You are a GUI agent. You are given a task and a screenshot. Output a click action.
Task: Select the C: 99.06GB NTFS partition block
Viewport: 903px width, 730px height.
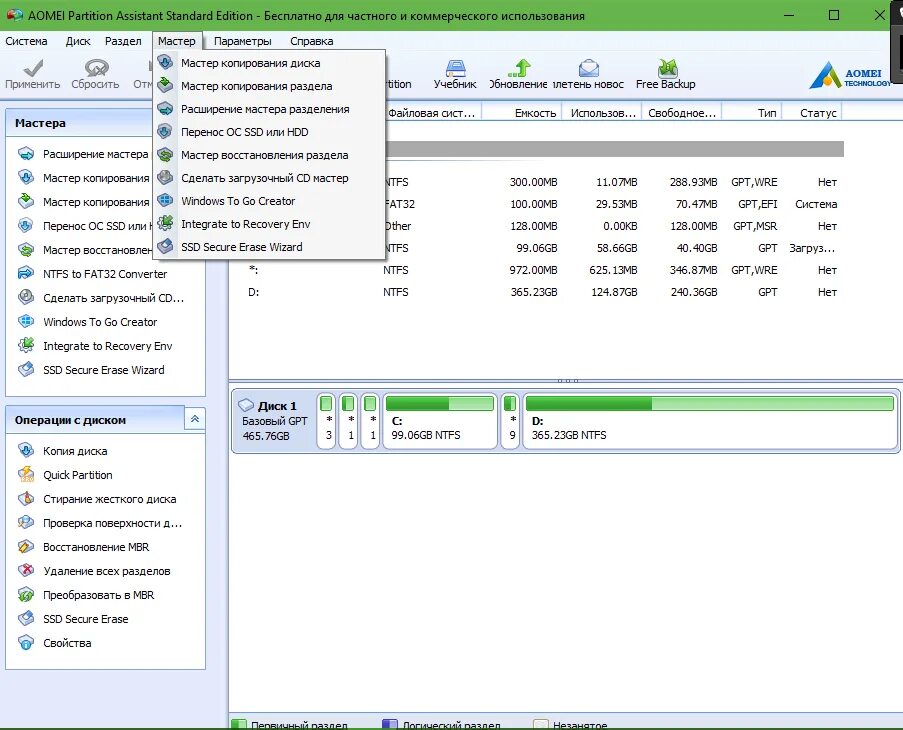[x=439, y=421]
